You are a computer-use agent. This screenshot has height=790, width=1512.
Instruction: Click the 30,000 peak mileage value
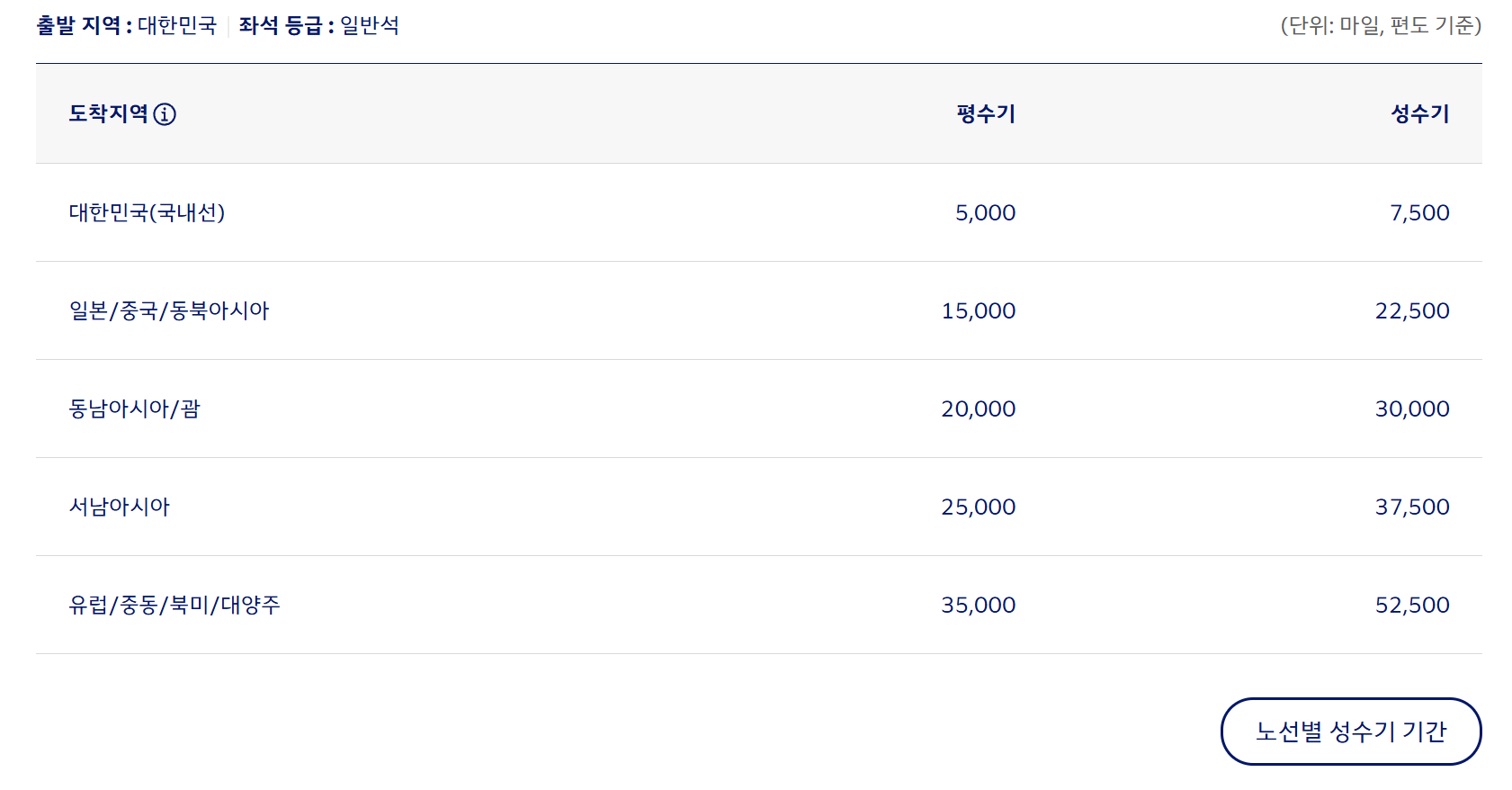pos(1412,409)
